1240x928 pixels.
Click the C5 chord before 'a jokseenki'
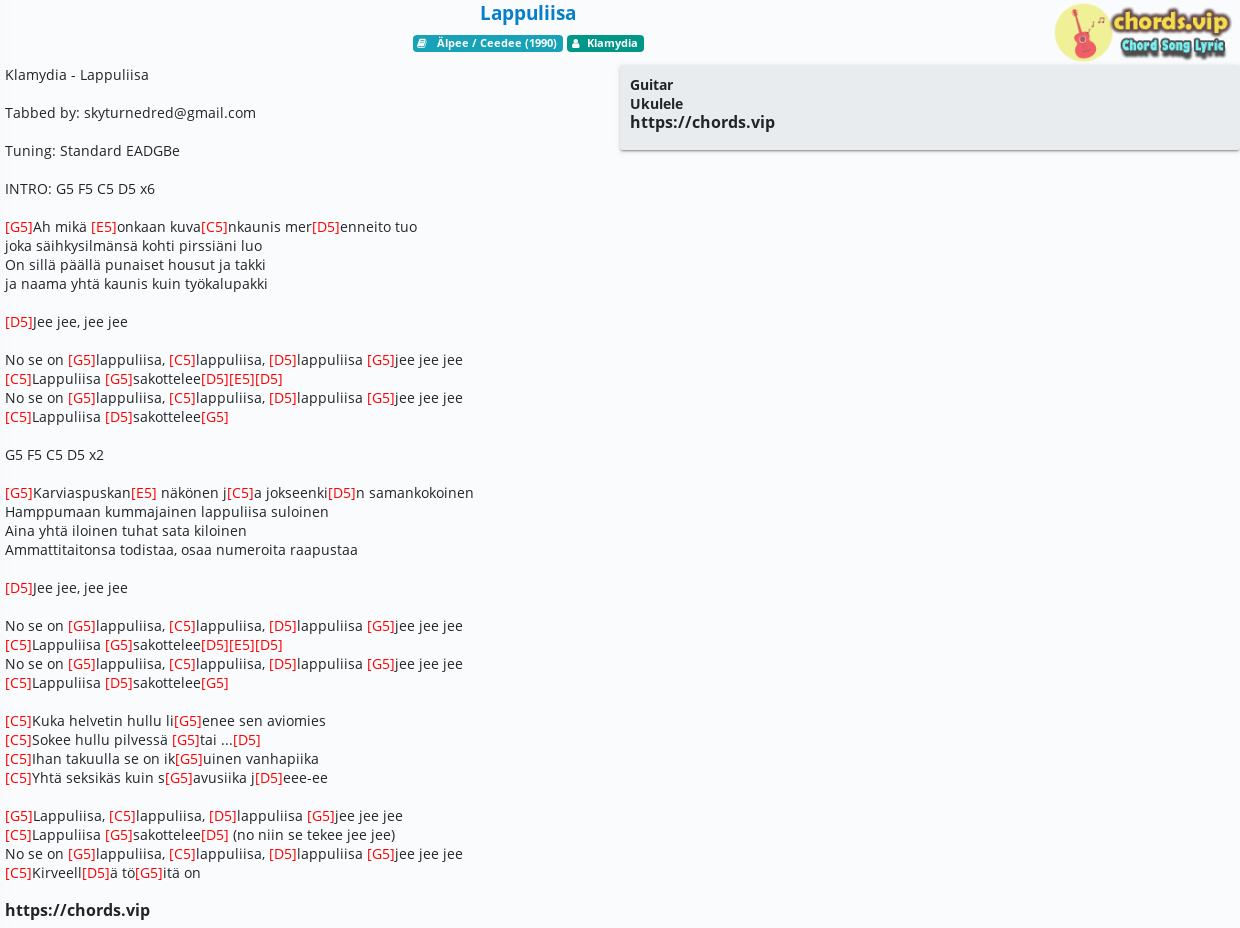pyautogui.click(x=240, y=493)
